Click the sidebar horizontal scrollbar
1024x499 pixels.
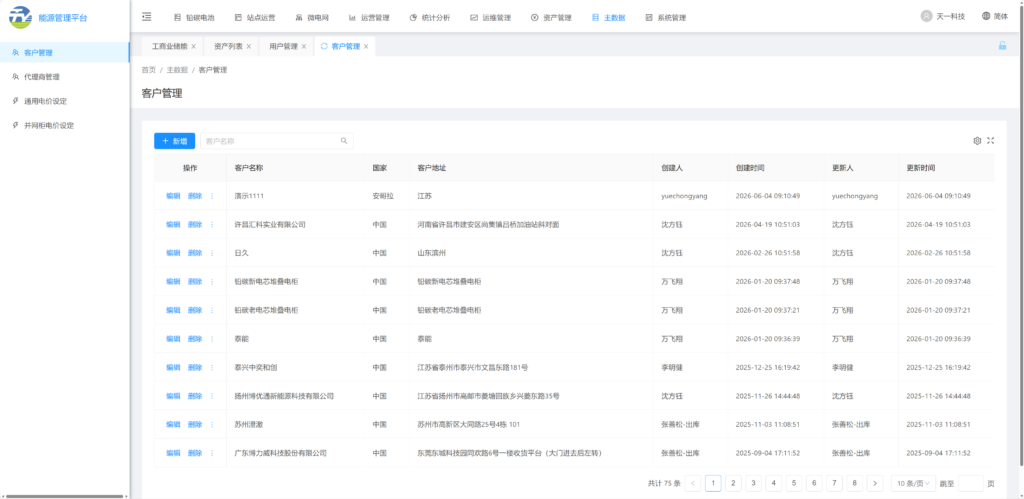pyautogui.click(x=63, y=496)
